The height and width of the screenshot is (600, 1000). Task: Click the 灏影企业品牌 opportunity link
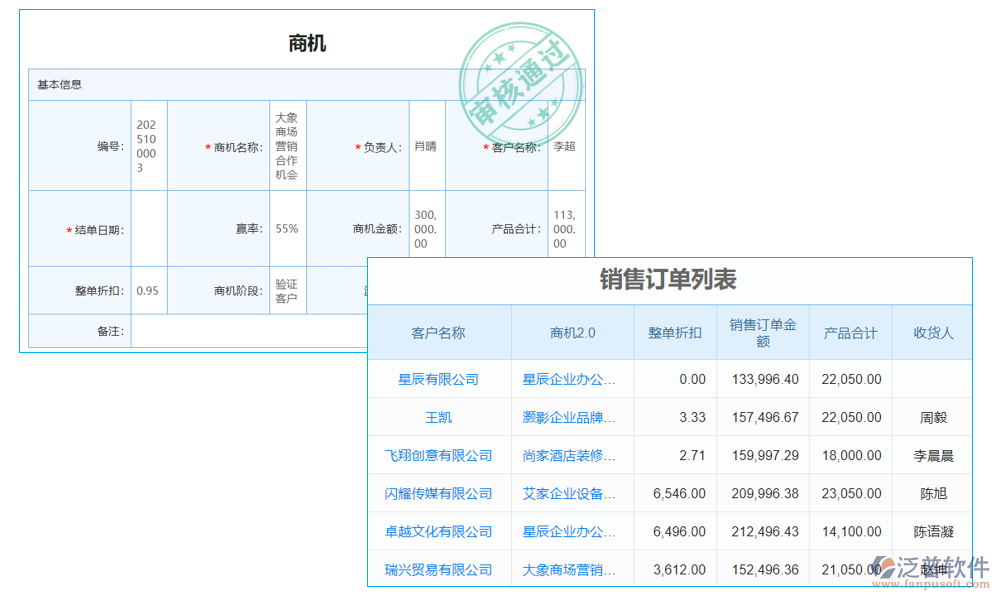[x=572, y=417]
